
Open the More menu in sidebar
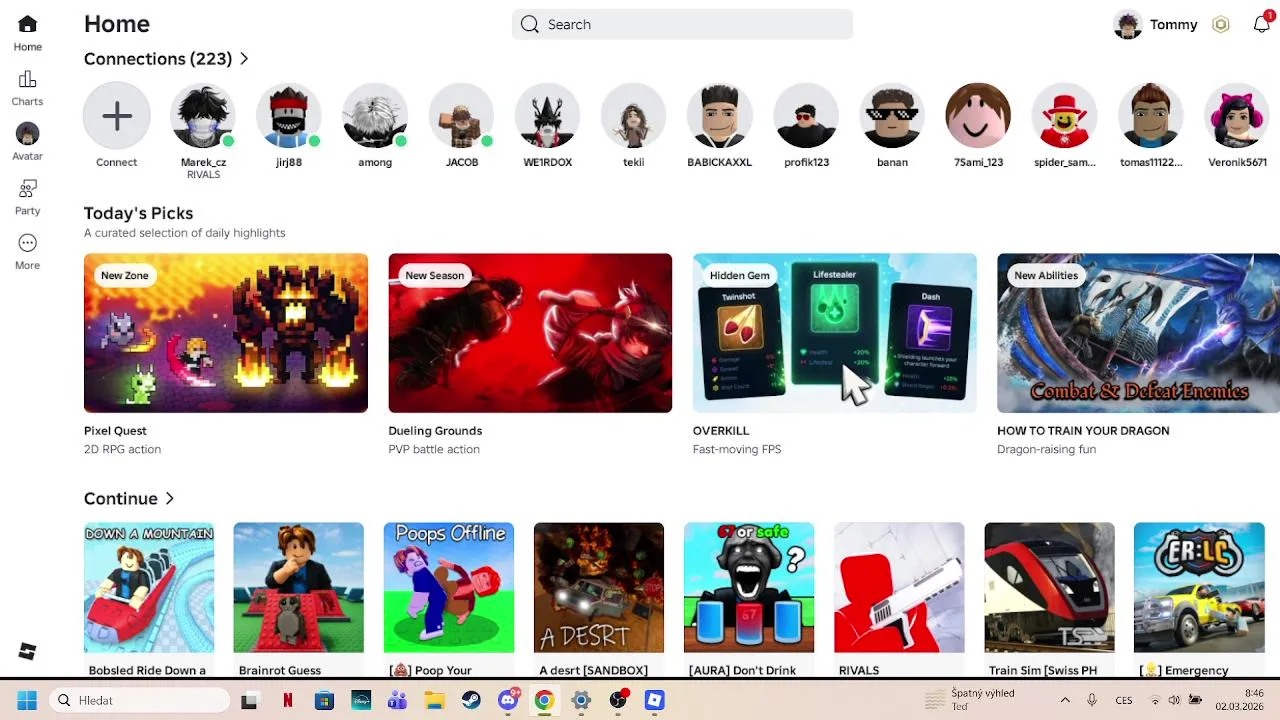27,243
